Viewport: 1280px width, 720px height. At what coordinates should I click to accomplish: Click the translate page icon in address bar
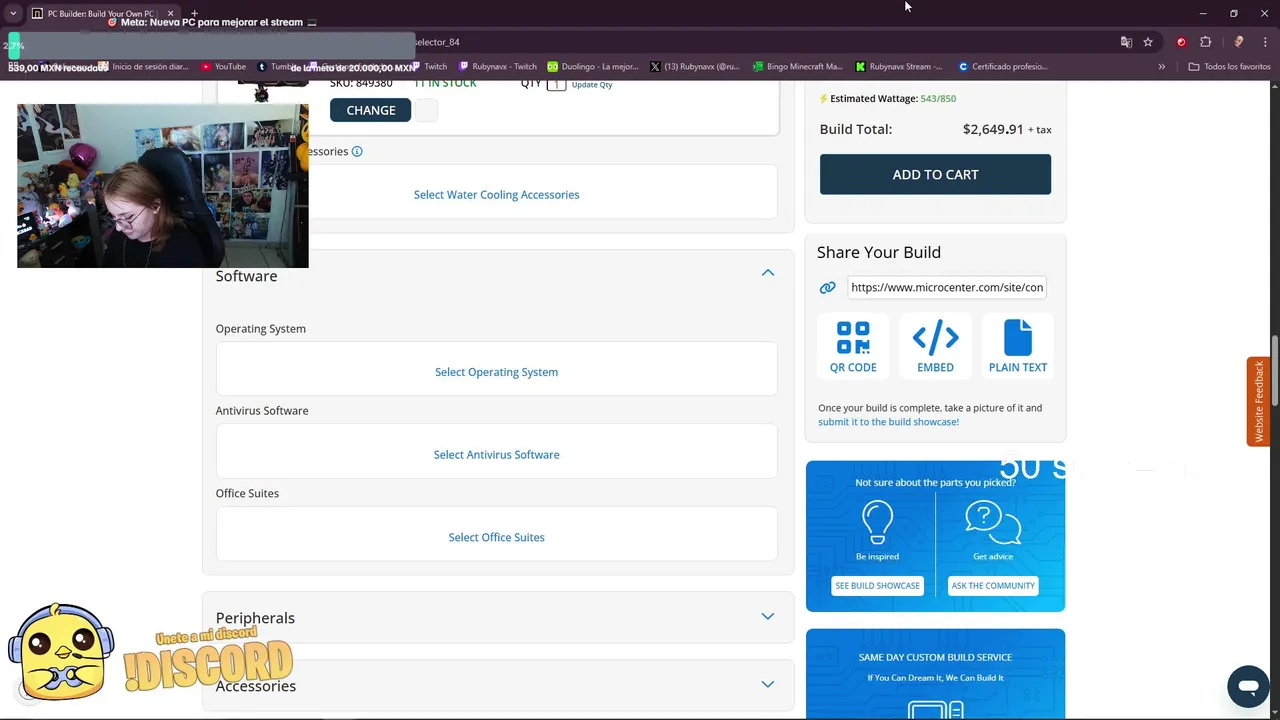[x=1126, y=42]
